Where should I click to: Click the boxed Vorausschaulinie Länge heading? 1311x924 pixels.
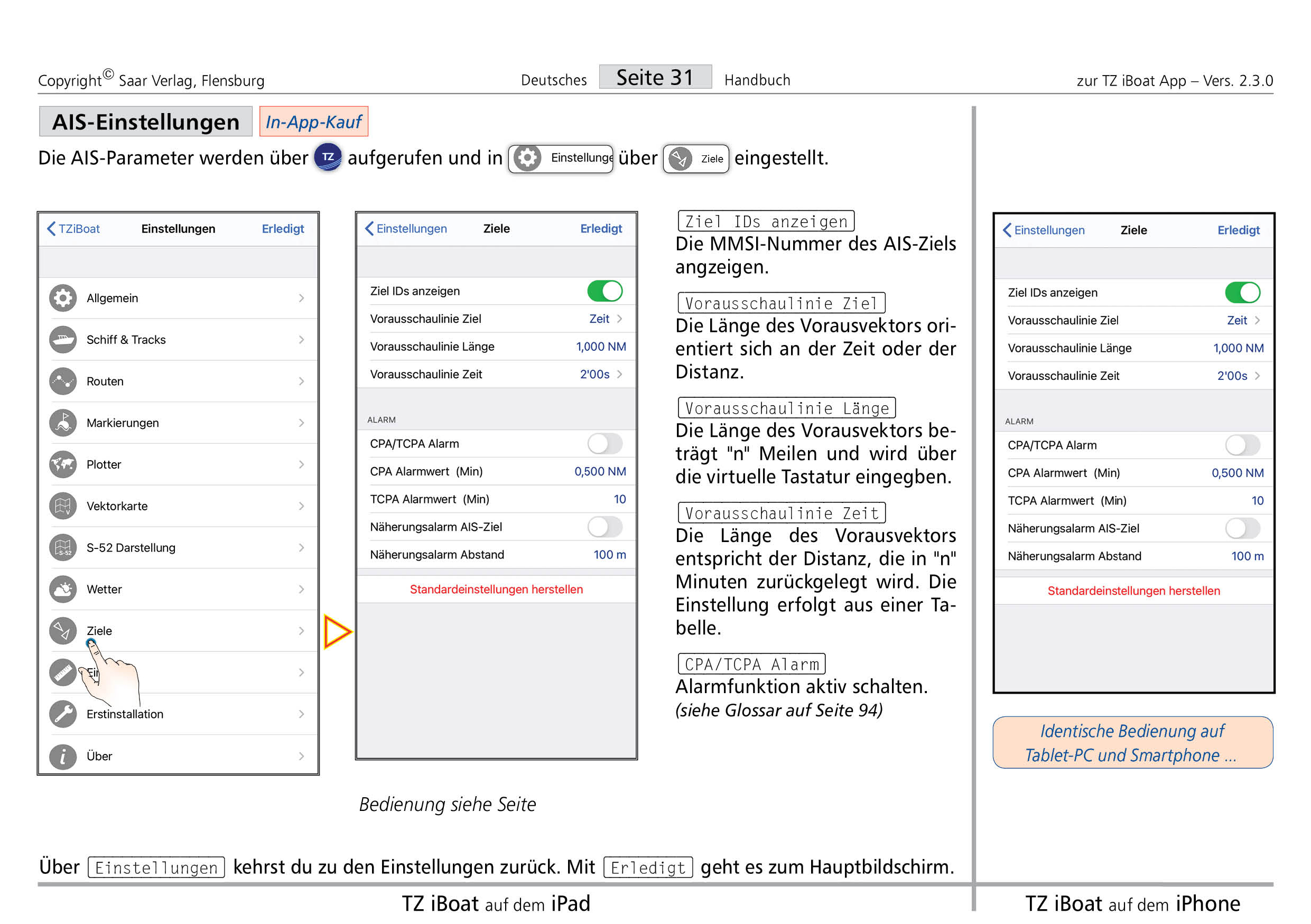(x=787, y=408)
